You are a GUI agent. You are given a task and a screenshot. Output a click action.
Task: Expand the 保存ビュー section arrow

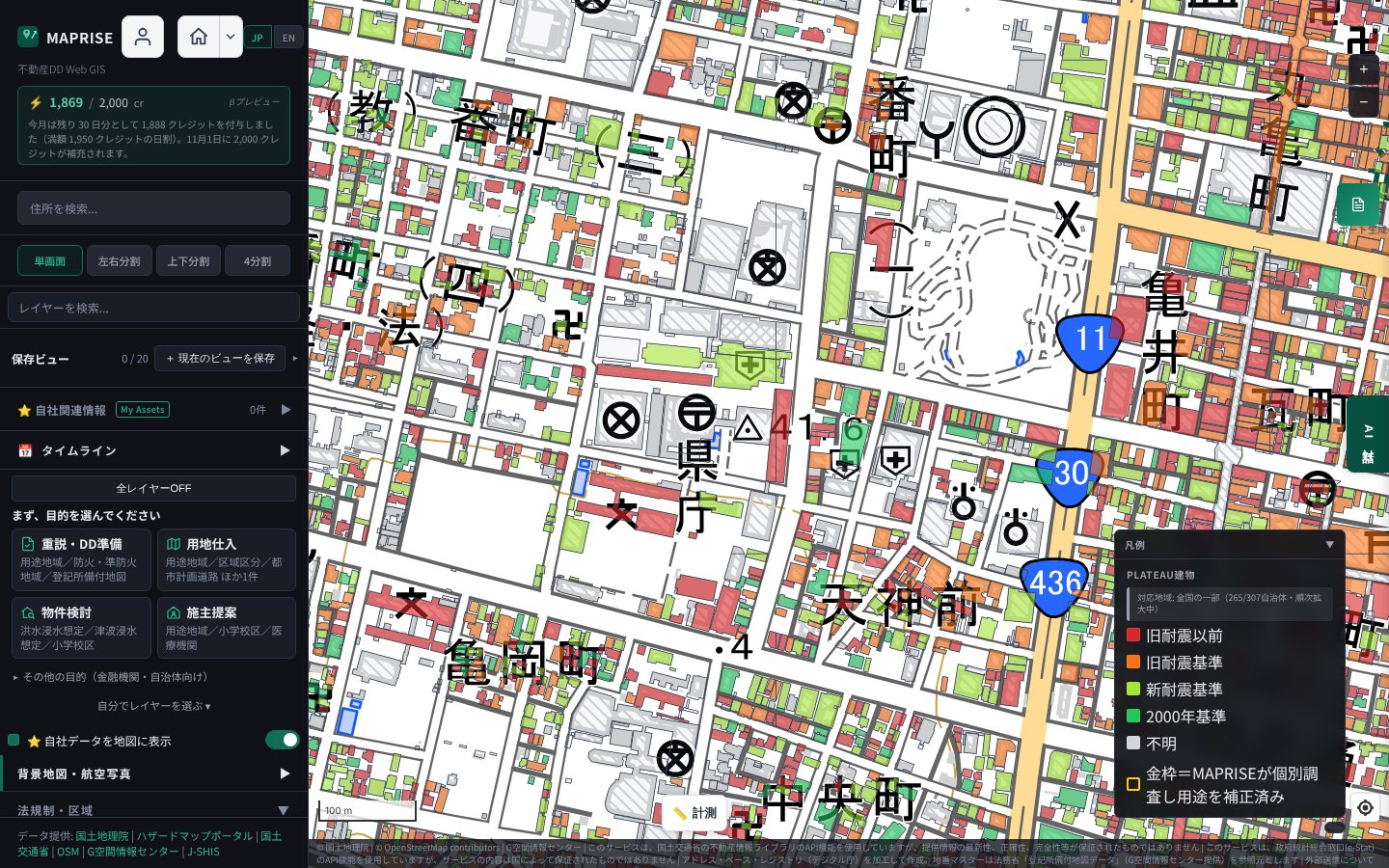(295, 359)
